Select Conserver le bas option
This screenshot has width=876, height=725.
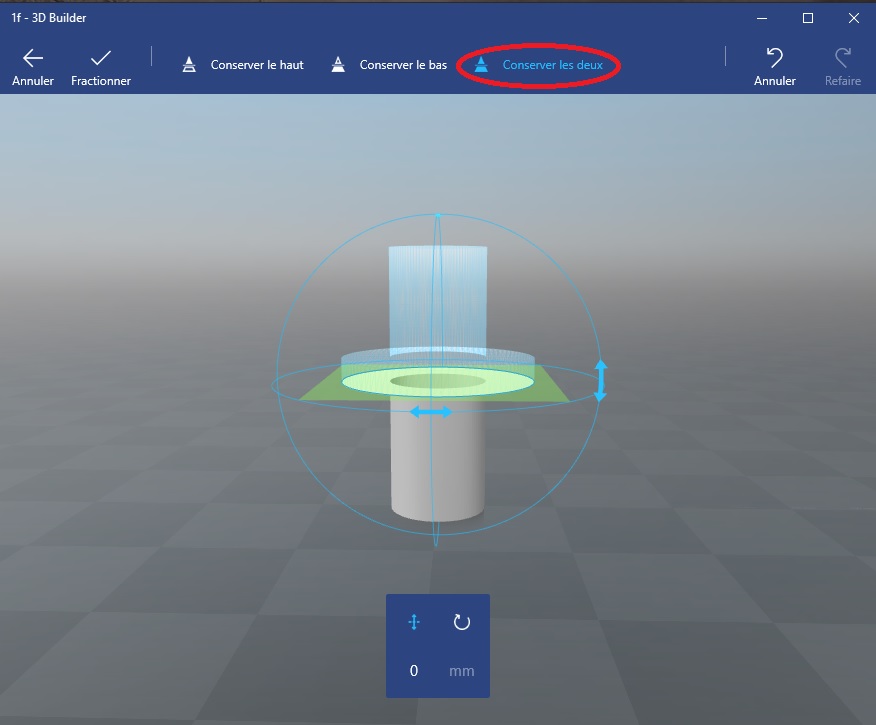pos(389,65)
